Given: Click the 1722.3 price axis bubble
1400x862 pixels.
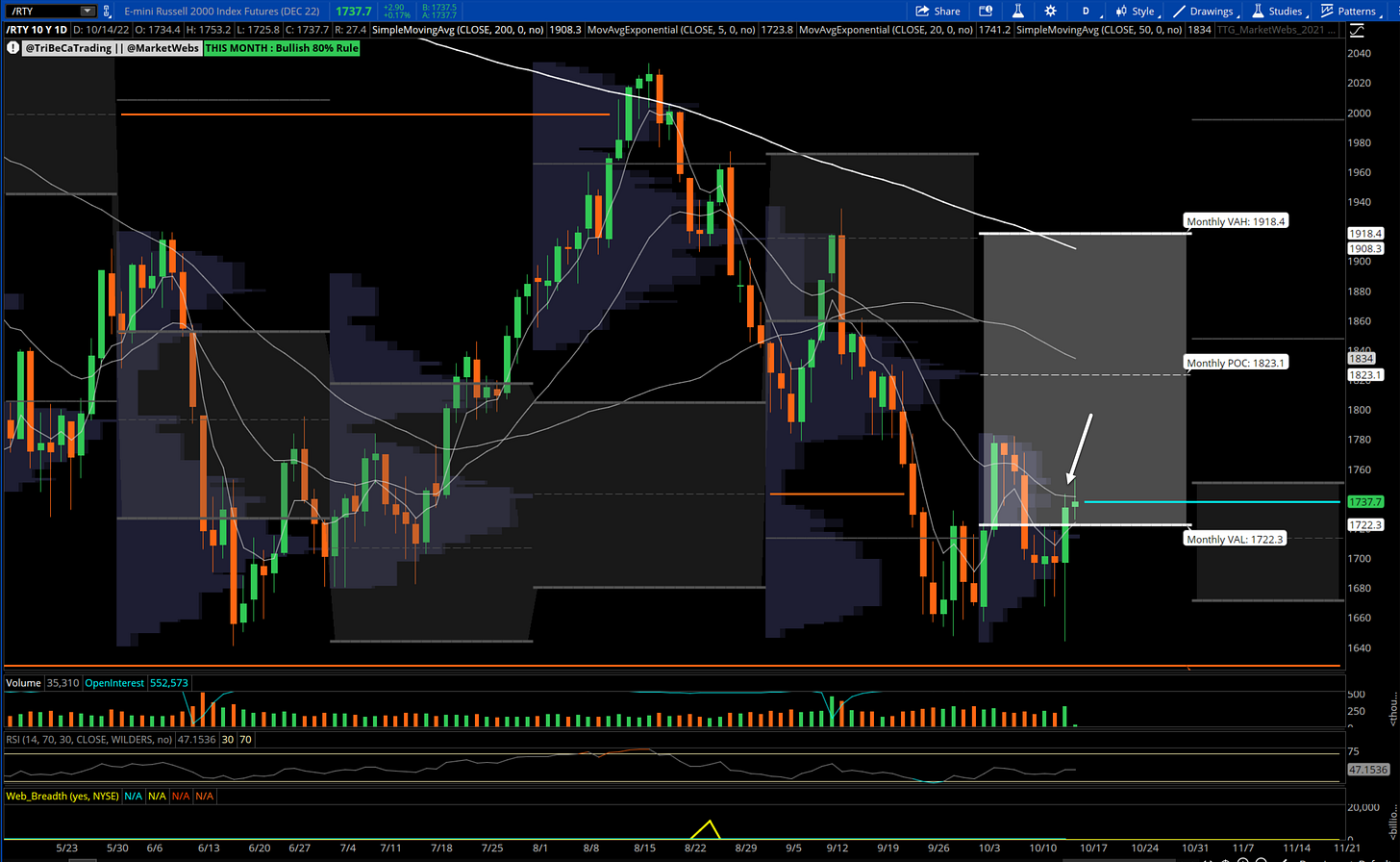Looking at the screenshot, I should coord(1365,524).
